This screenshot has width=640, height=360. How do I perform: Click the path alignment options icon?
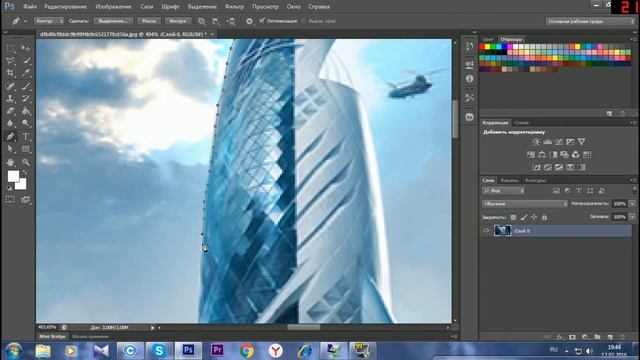point(216,21)
